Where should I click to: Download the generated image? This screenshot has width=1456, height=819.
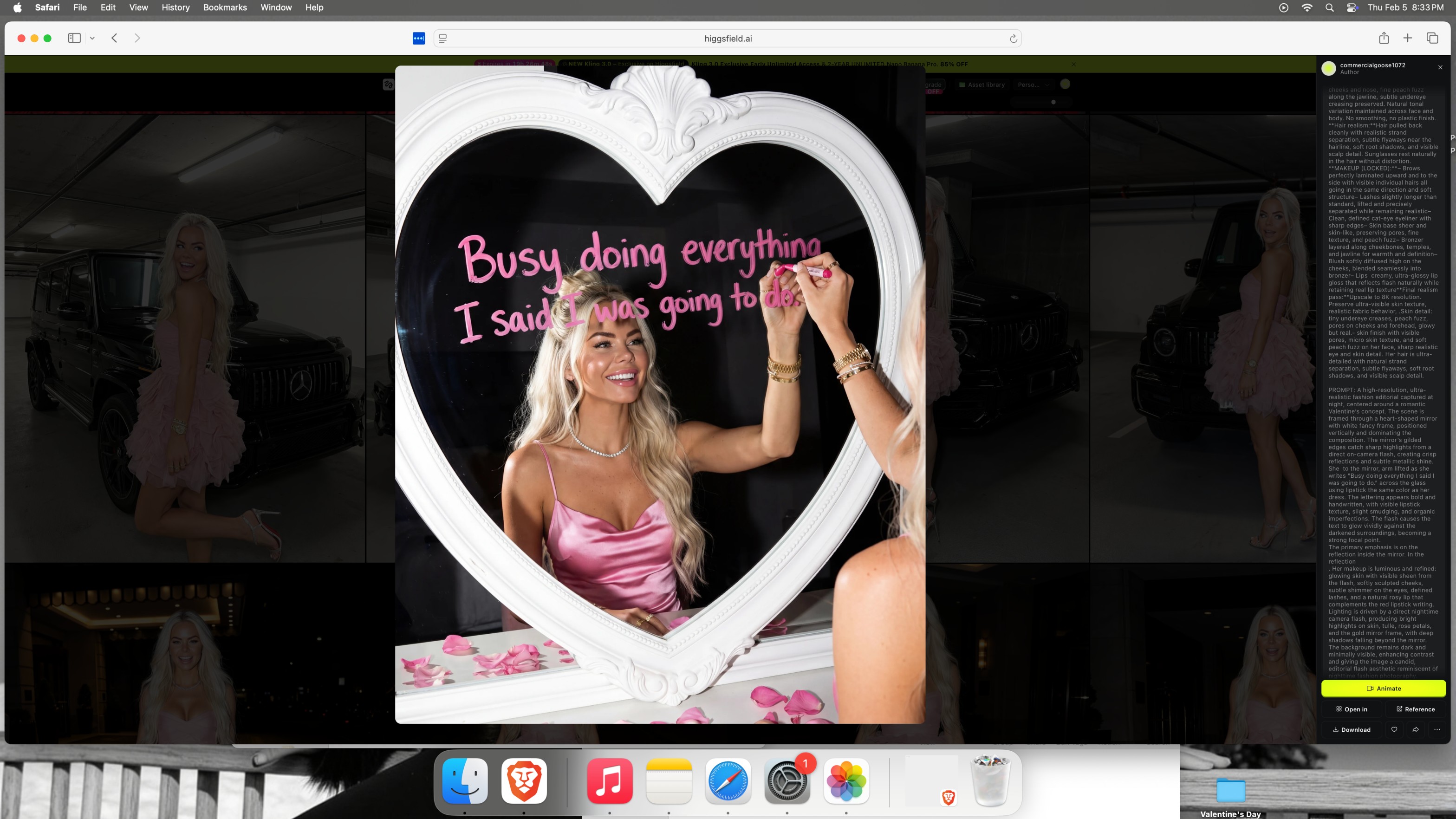point(1352,730)
